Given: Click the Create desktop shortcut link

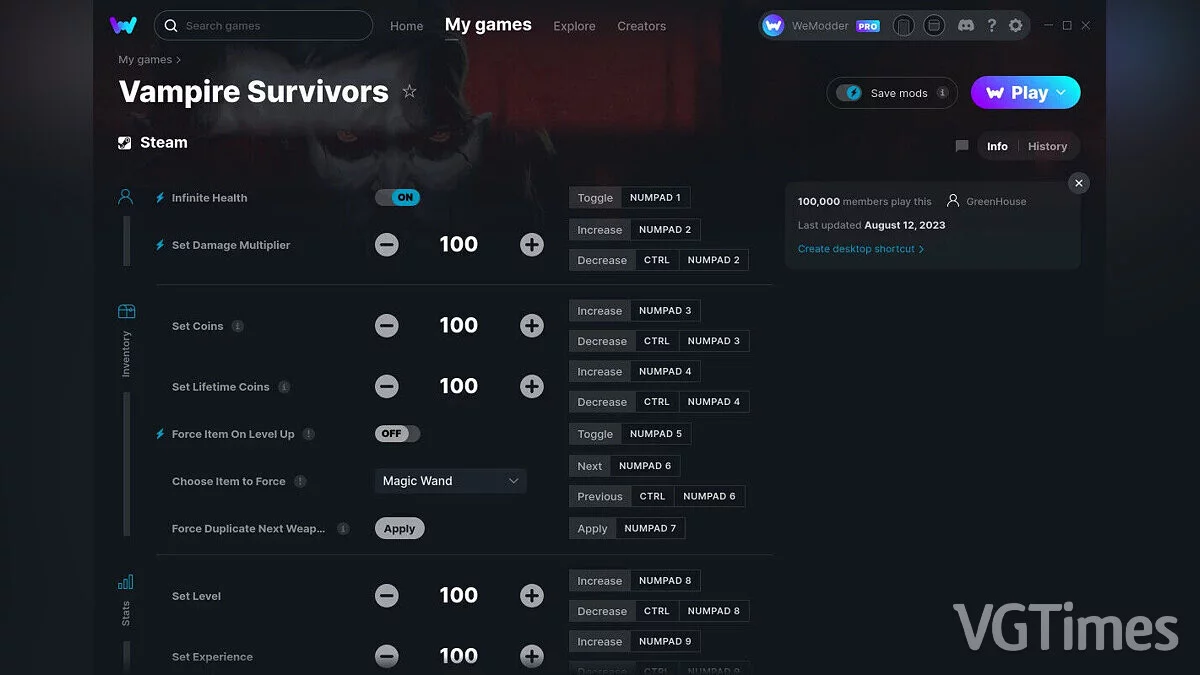Looking at the screenshot, I should click(858, 248).
